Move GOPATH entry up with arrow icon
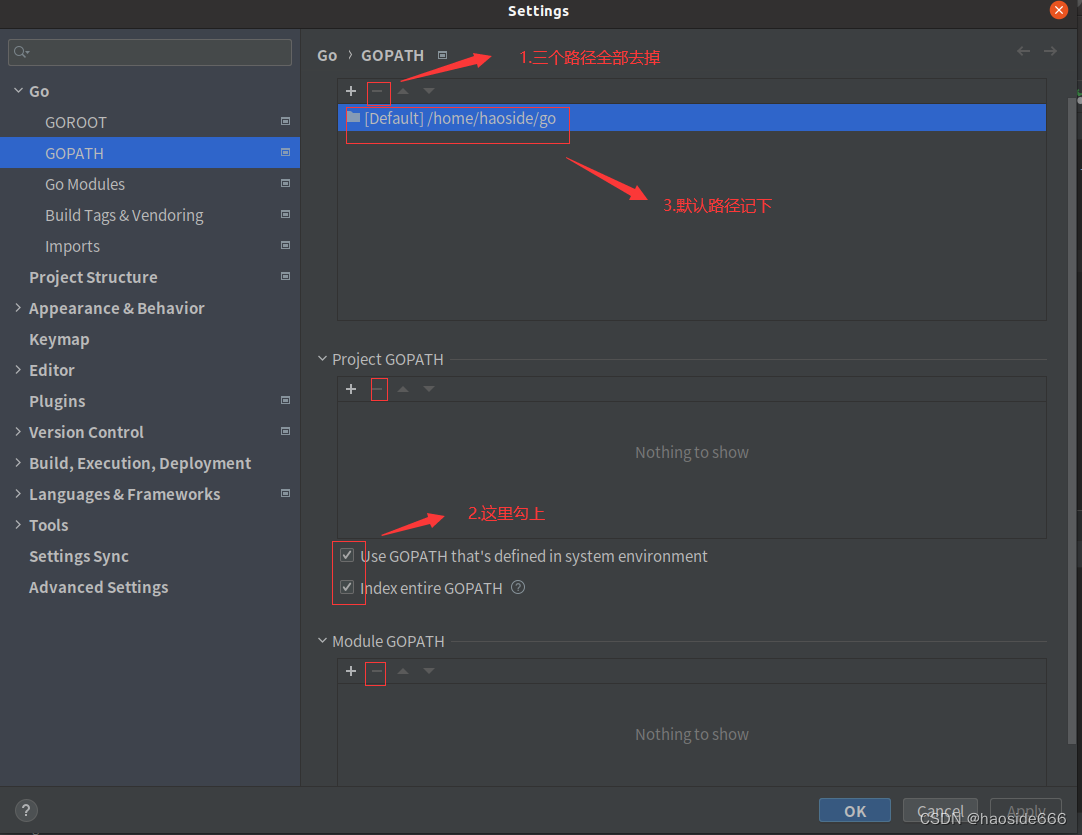 (x=402, y=91)
